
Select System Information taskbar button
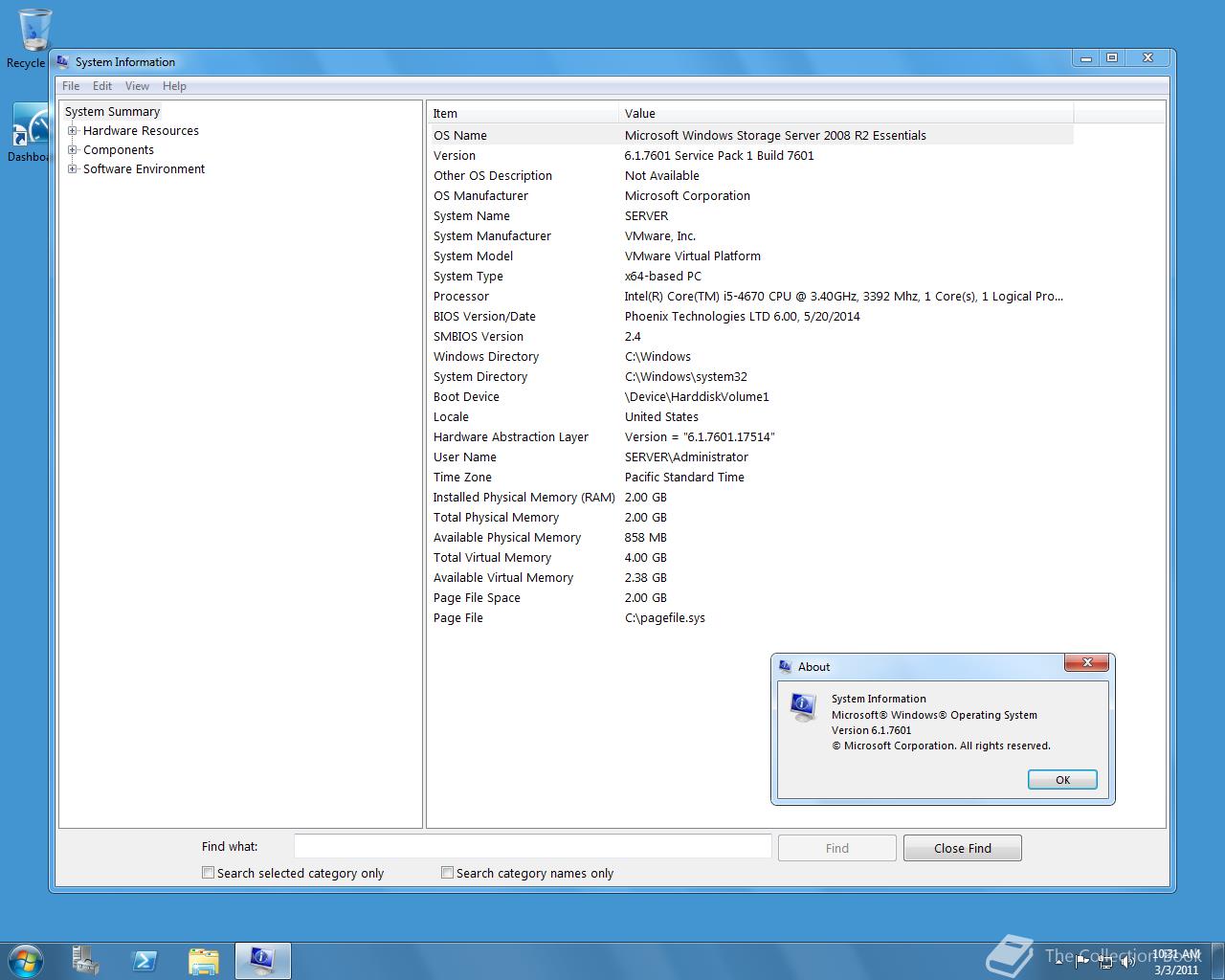point(263,960)
